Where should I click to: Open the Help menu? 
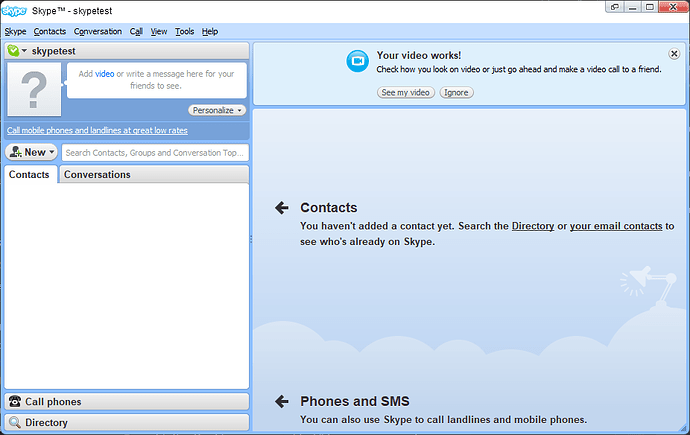click(210, 32)
